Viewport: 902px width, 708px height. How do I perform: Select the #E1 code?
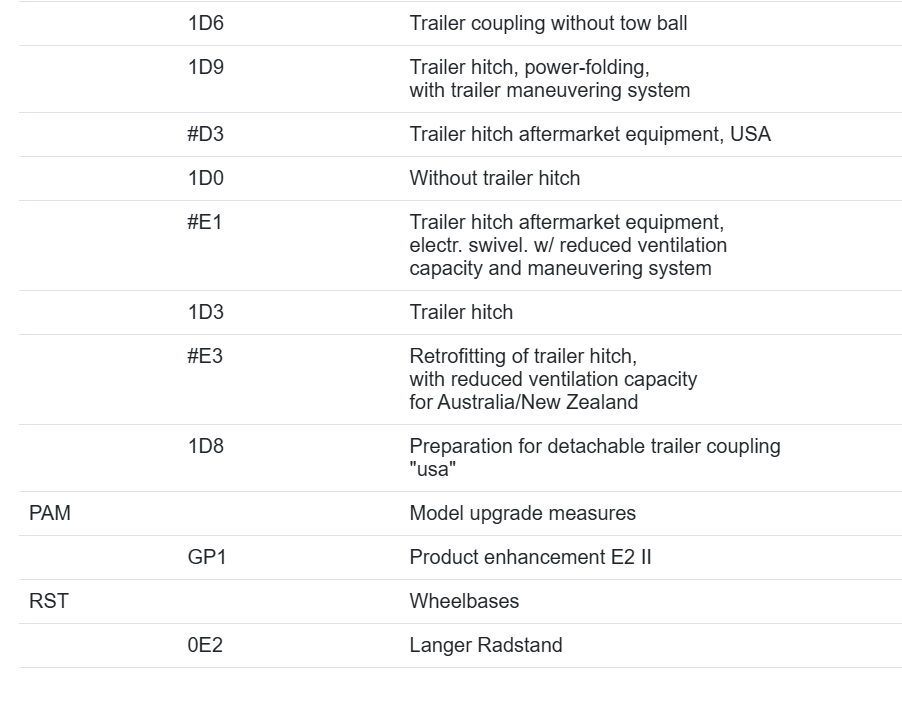(x=204, y=222)
